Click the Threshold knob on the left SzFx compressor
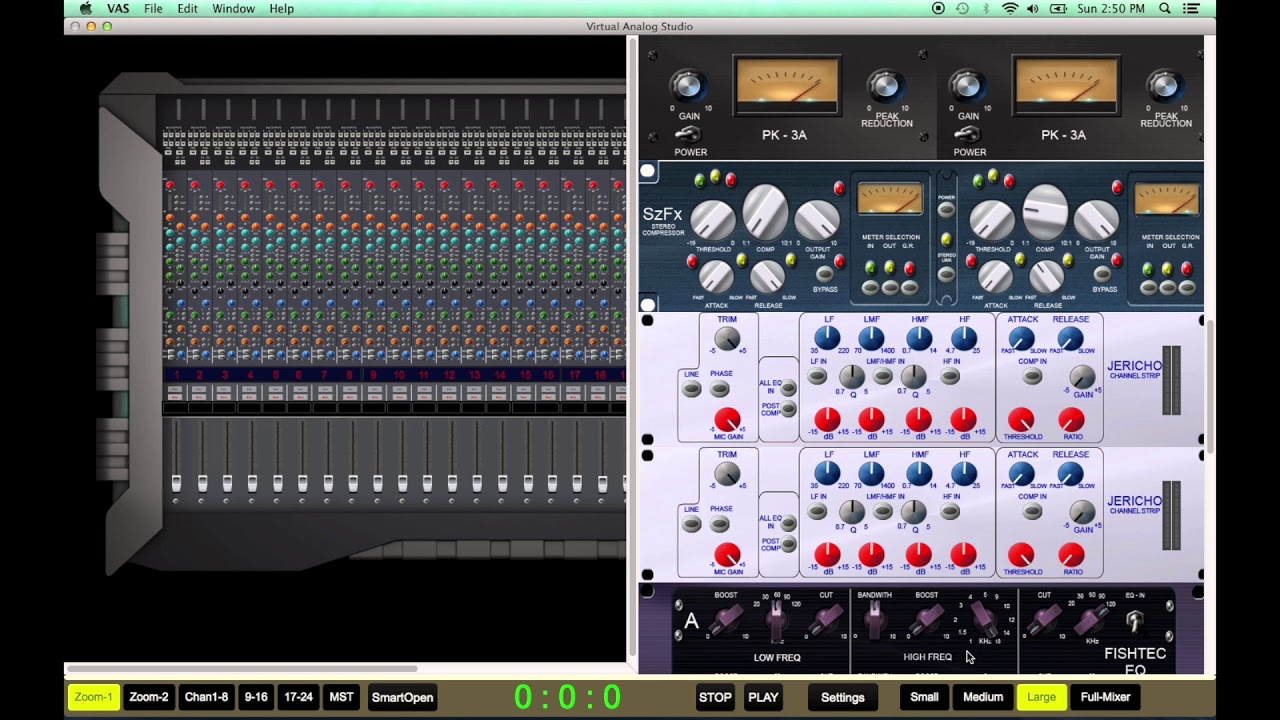The width and height of the screenshot is (1280, 720). [713, 219]
